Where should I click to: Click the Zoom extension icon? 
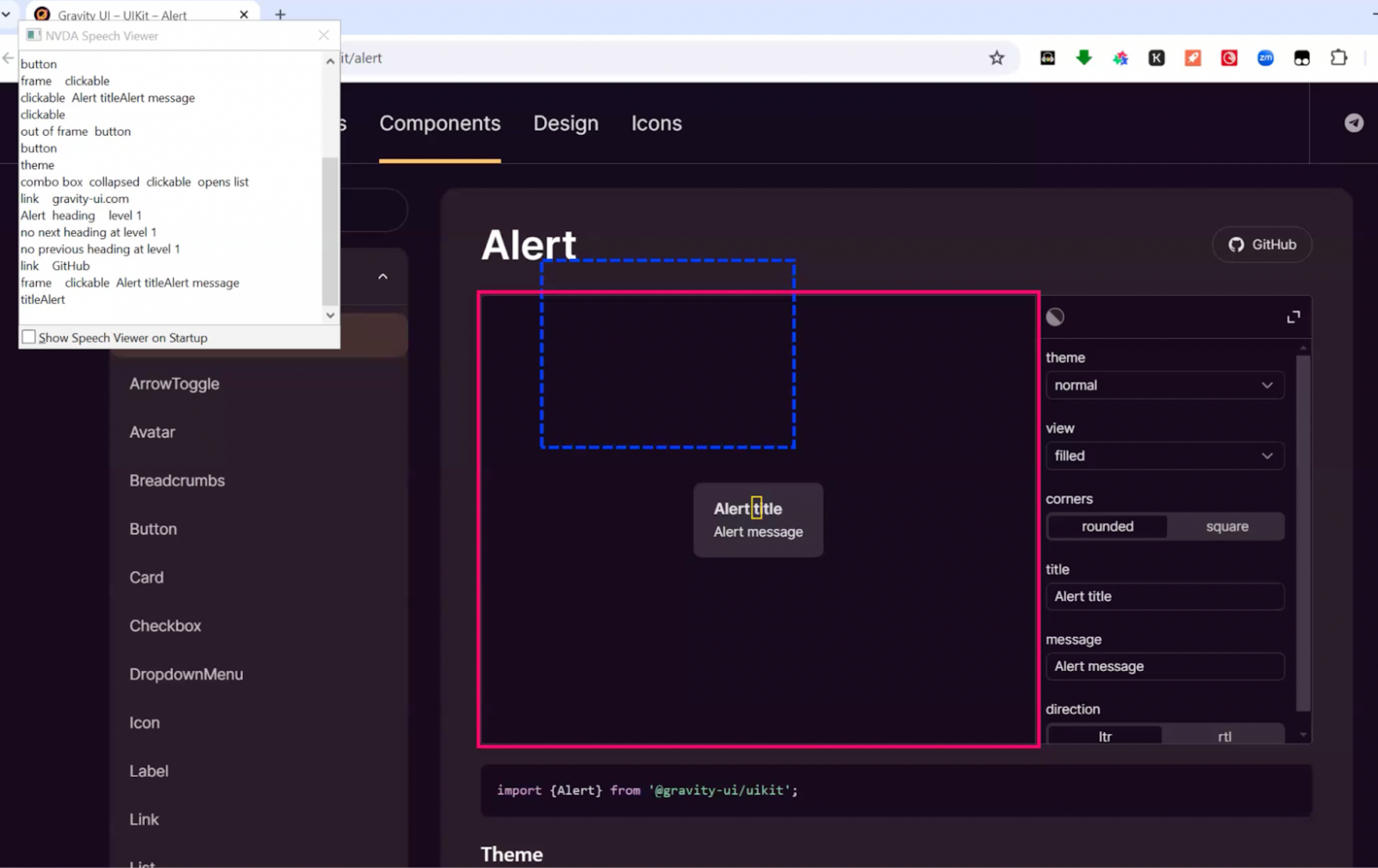pos(1265,57)
